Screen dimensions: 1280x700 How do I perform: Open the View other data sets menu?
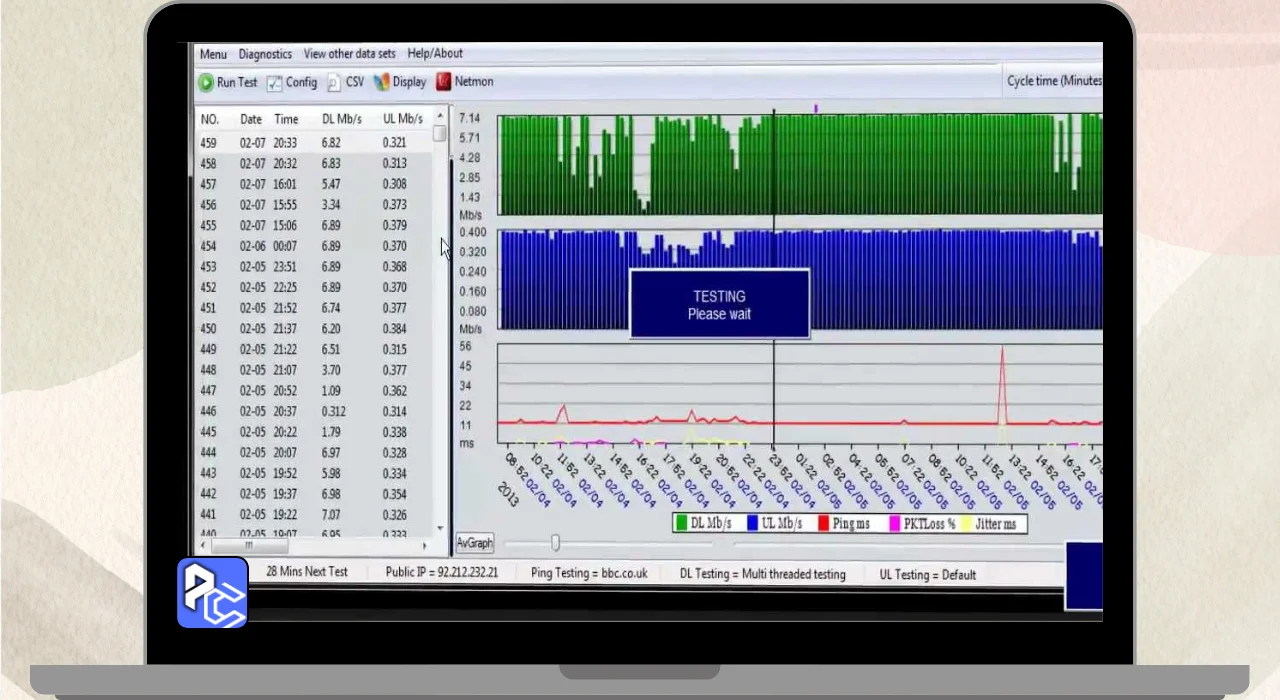[x=349, y=54]
